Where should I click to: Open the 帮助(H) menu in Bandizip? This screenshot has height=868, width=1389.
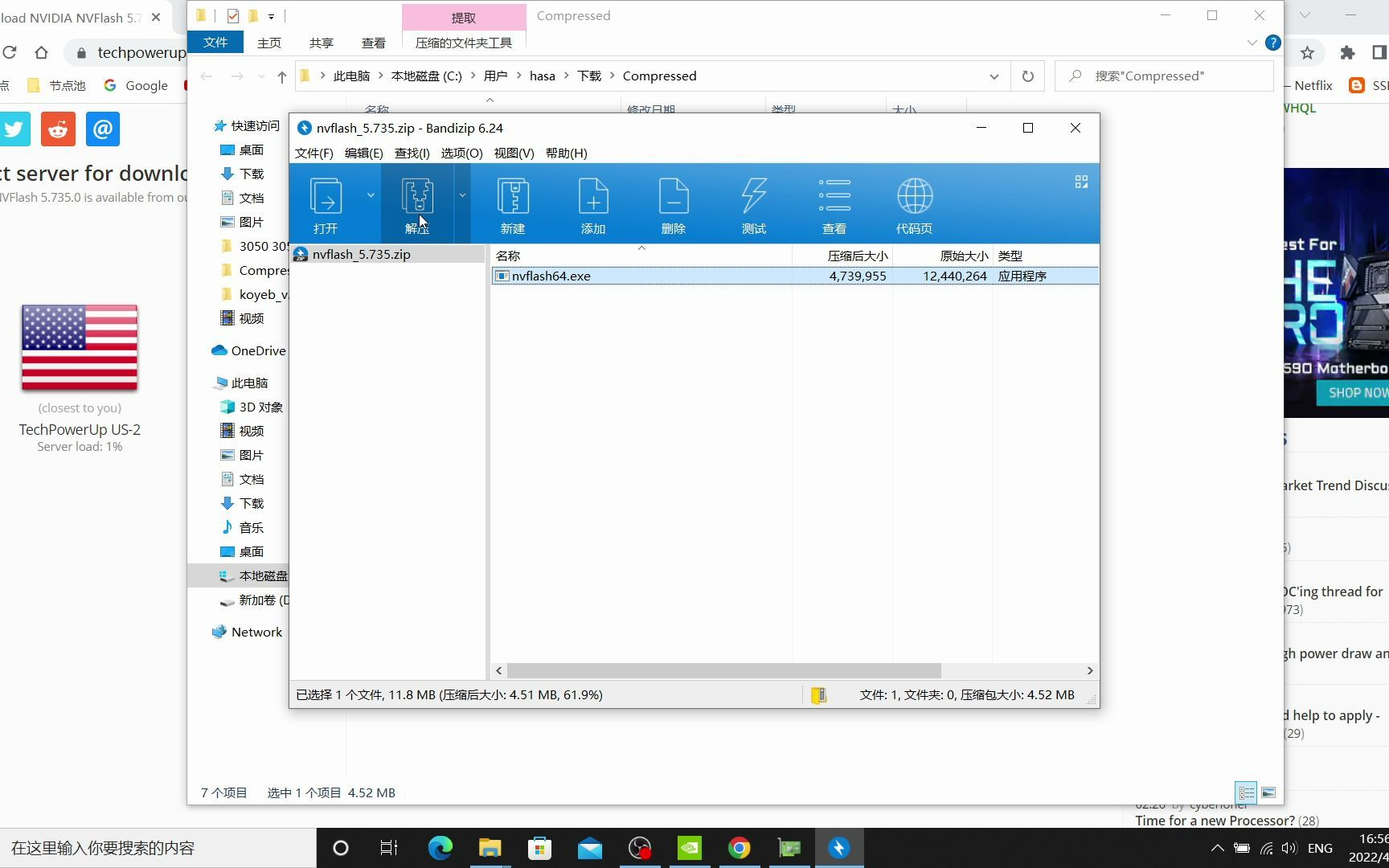coord(566,153)
